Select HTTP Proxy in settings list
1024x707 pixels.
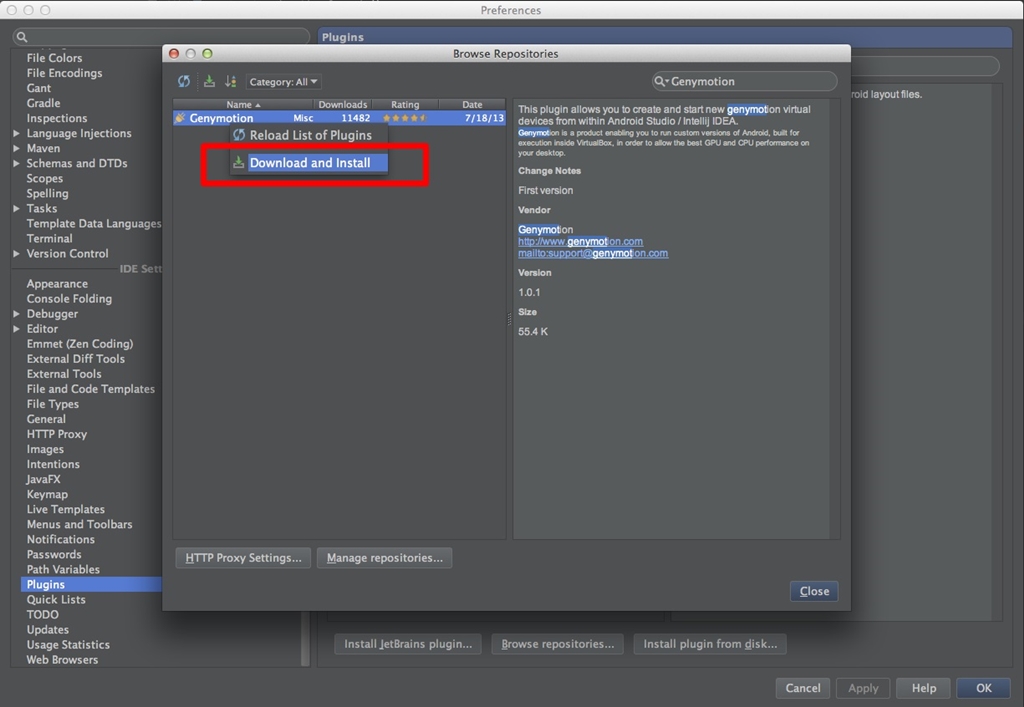pyautogui.click(x=56, y=434)
